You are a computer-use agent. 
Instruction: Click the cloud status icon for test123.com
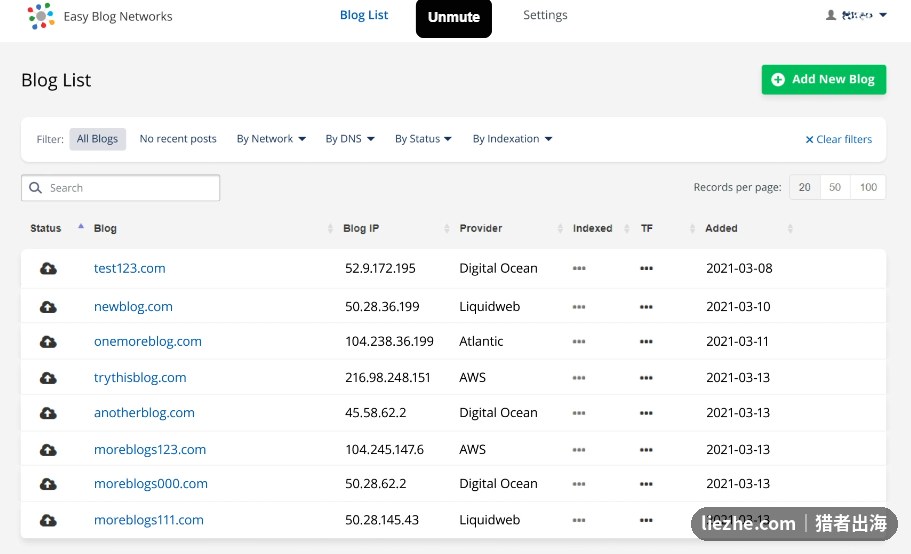[x=48, y=268]
